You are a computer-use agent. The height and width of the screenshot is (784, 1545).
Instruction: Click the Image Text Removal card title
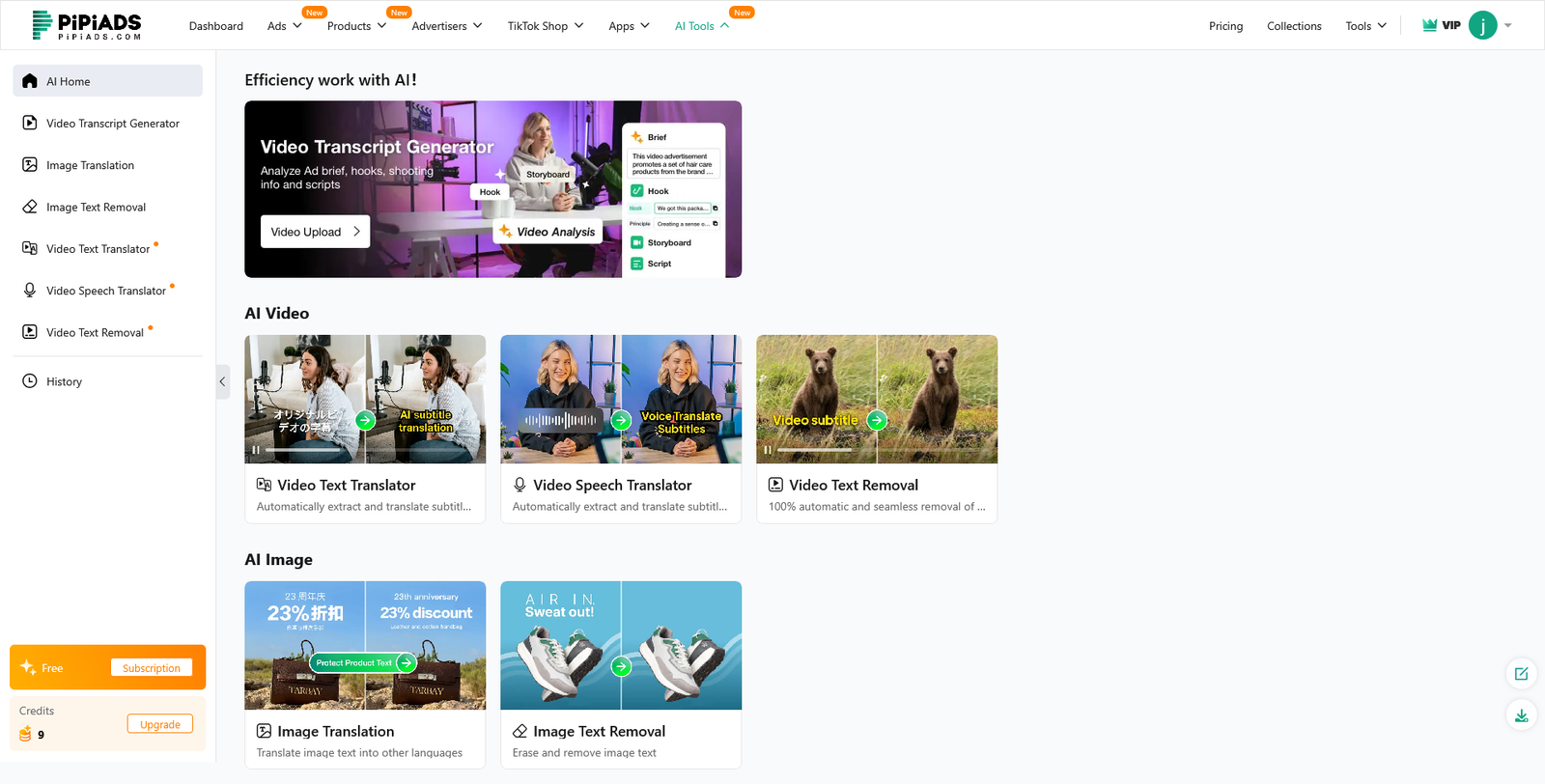599,731
